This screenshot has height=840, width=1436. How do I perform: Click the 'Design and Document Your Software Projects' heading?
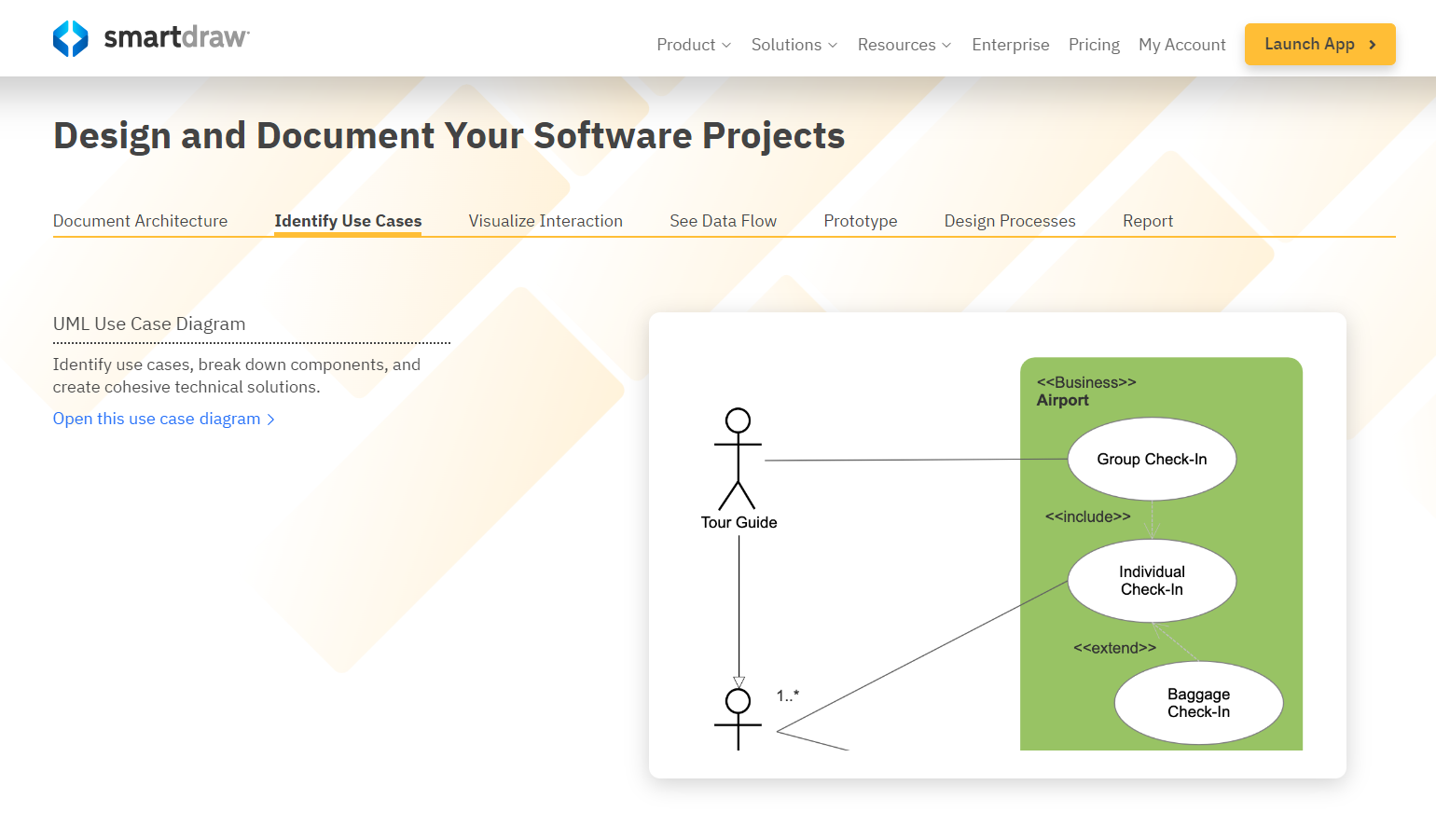tap(449, 136)
